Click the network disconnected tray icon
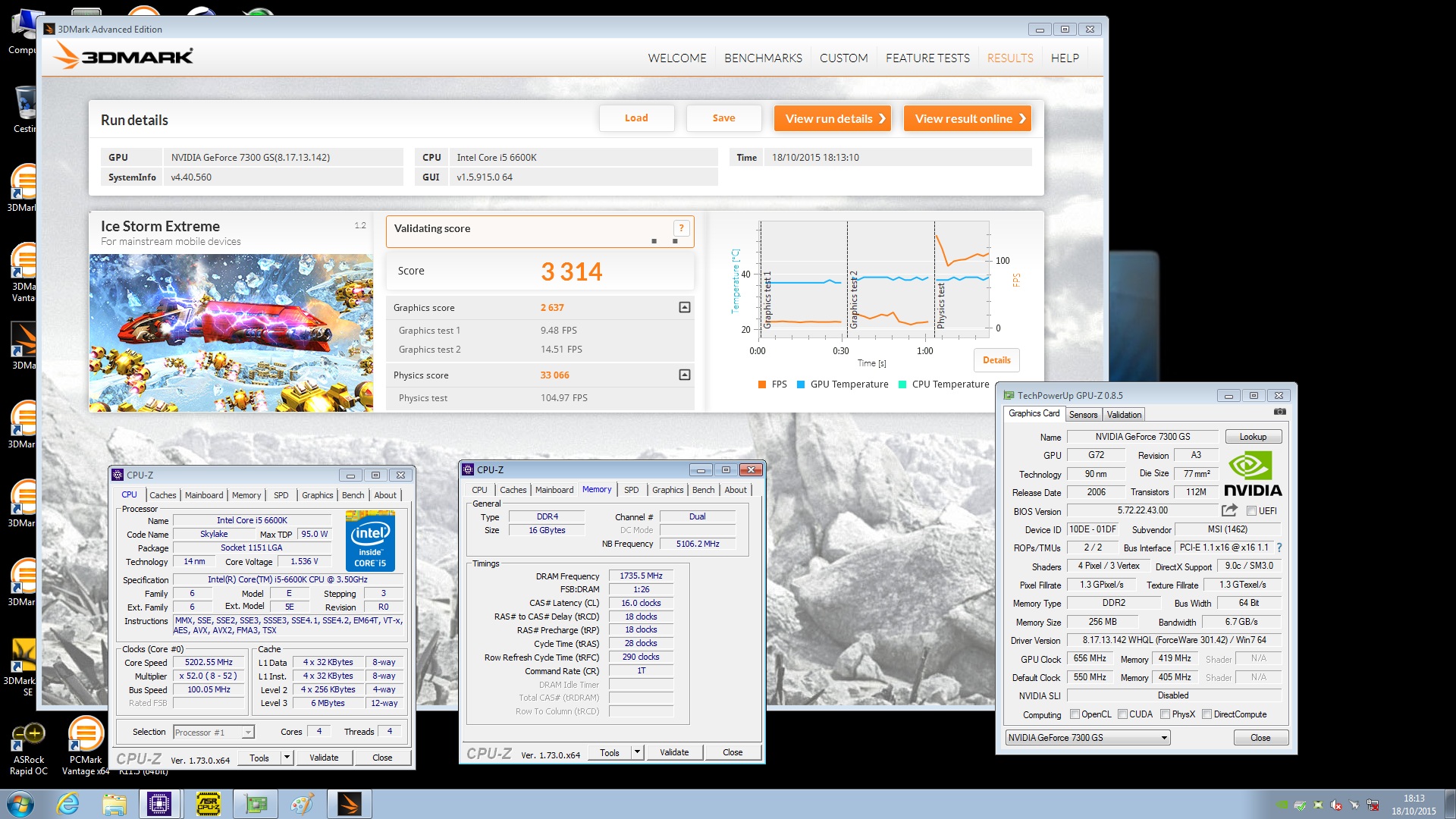 pyautogui.click(x=1373, y=805)
